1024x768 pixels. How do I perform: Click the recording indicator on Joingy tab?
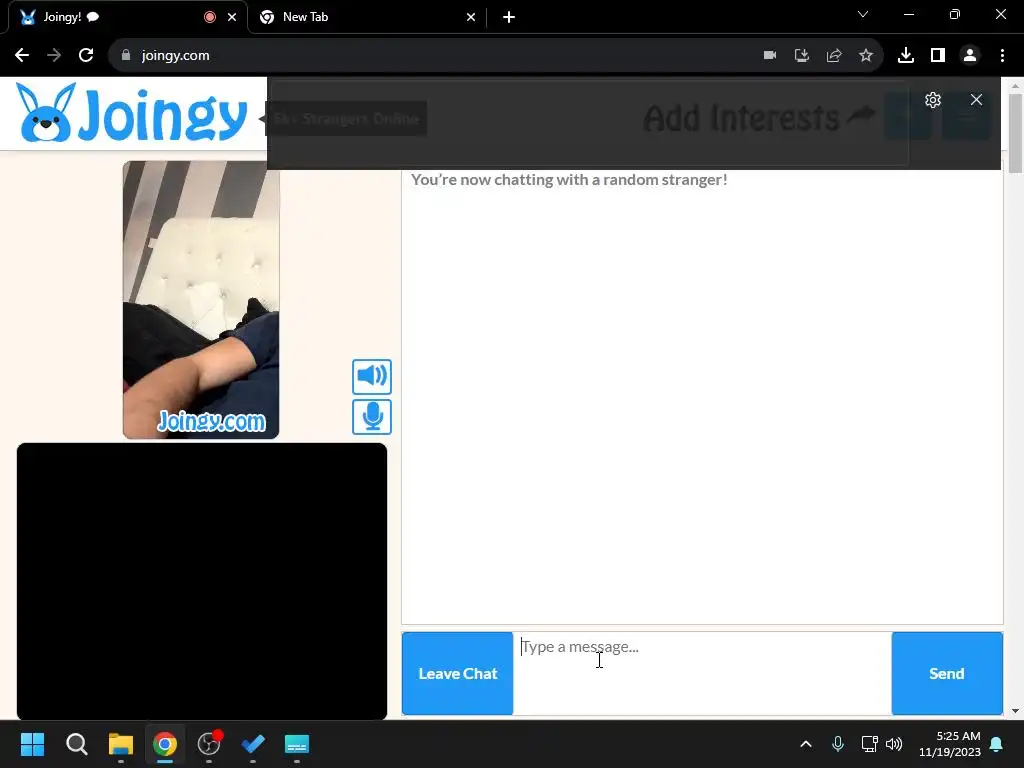(210, 17)
